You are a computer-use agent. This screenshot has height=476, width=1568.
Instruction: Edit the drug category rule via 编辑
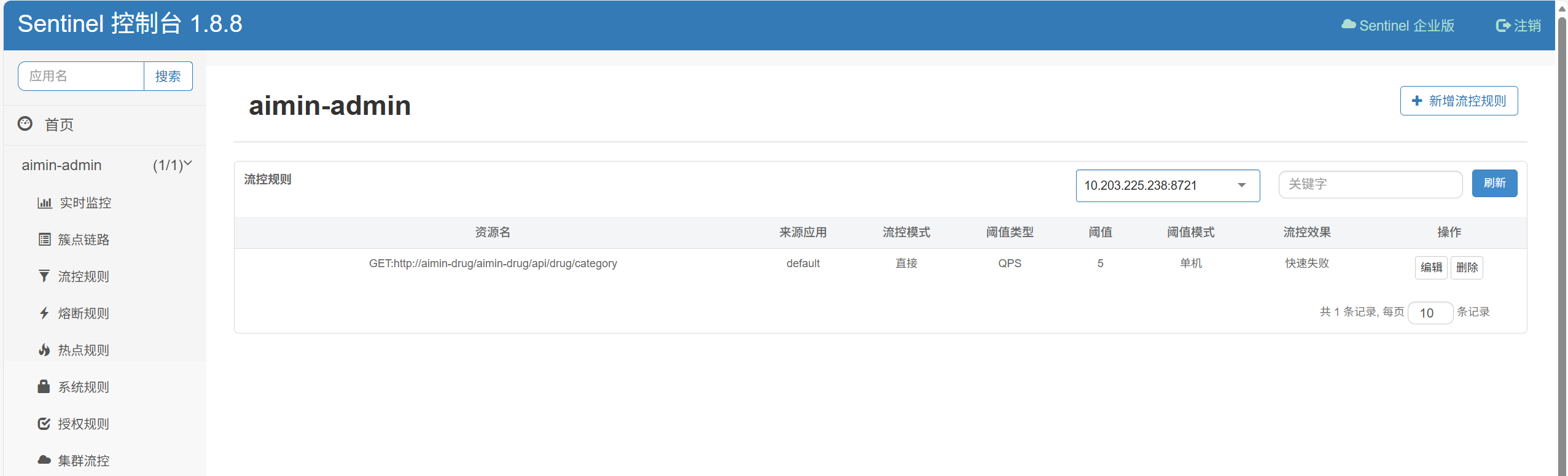coord(1430,268)
